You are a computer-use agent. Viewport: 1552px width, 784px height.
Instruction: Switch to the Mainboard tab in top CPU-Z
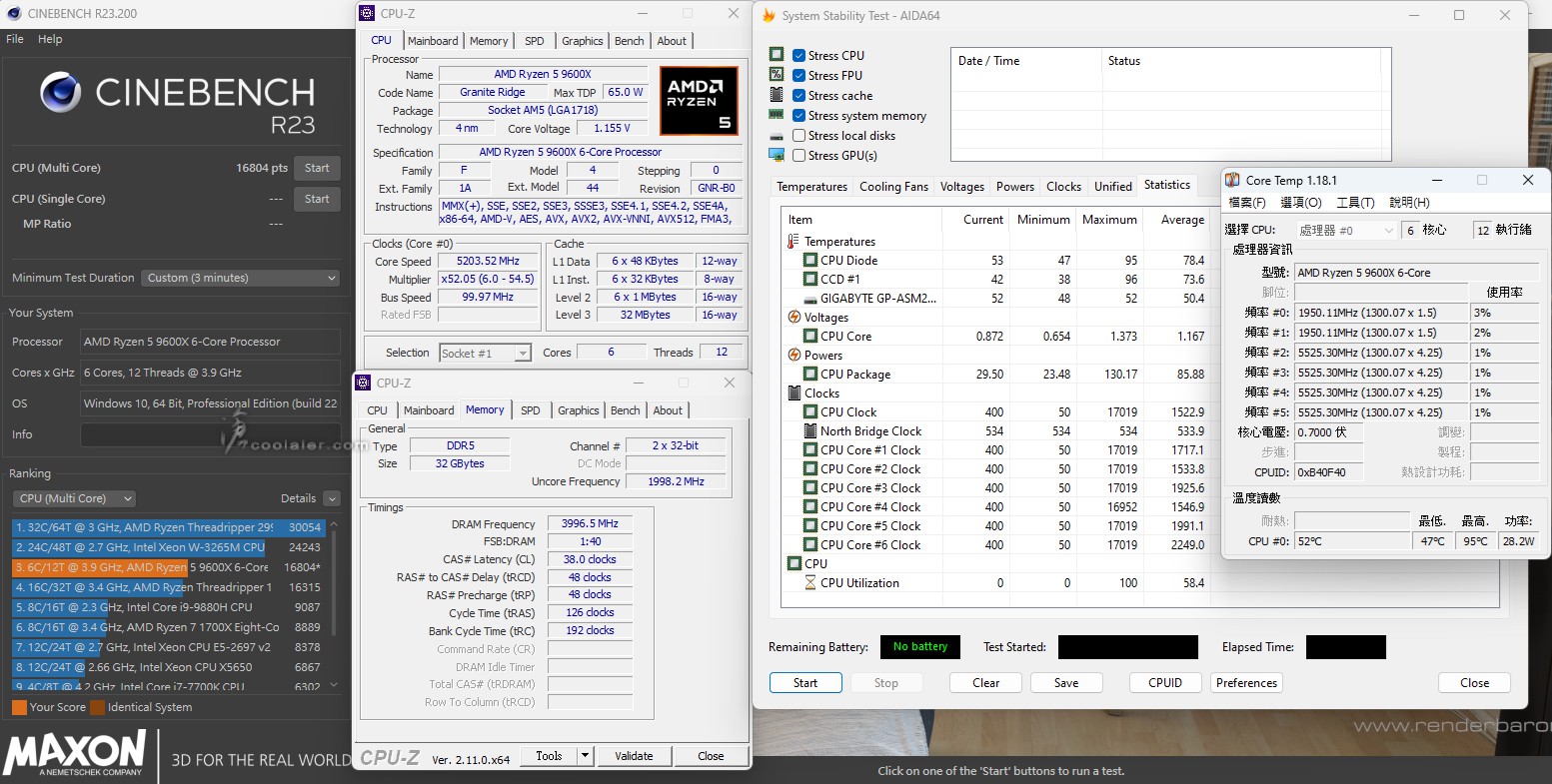point(433,41)
